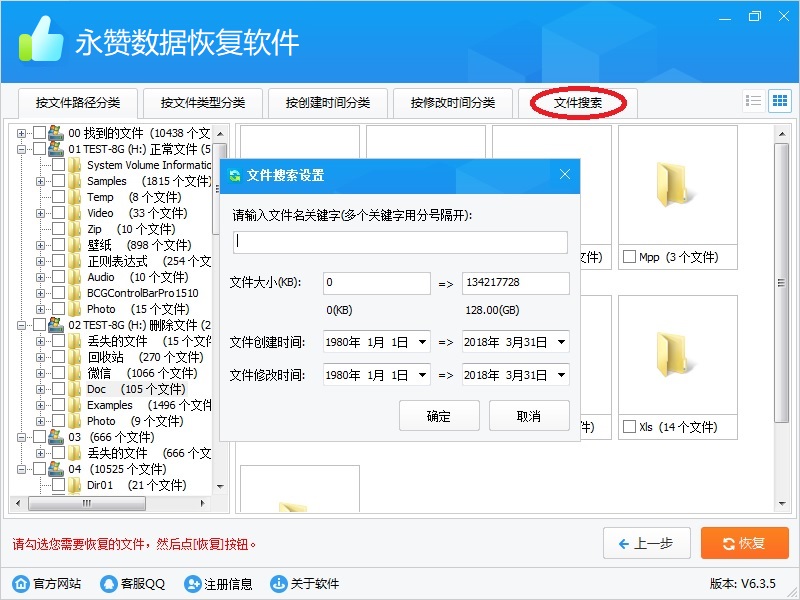
Task: Open 注册信息 registration info icon
Action: point(193,584)
